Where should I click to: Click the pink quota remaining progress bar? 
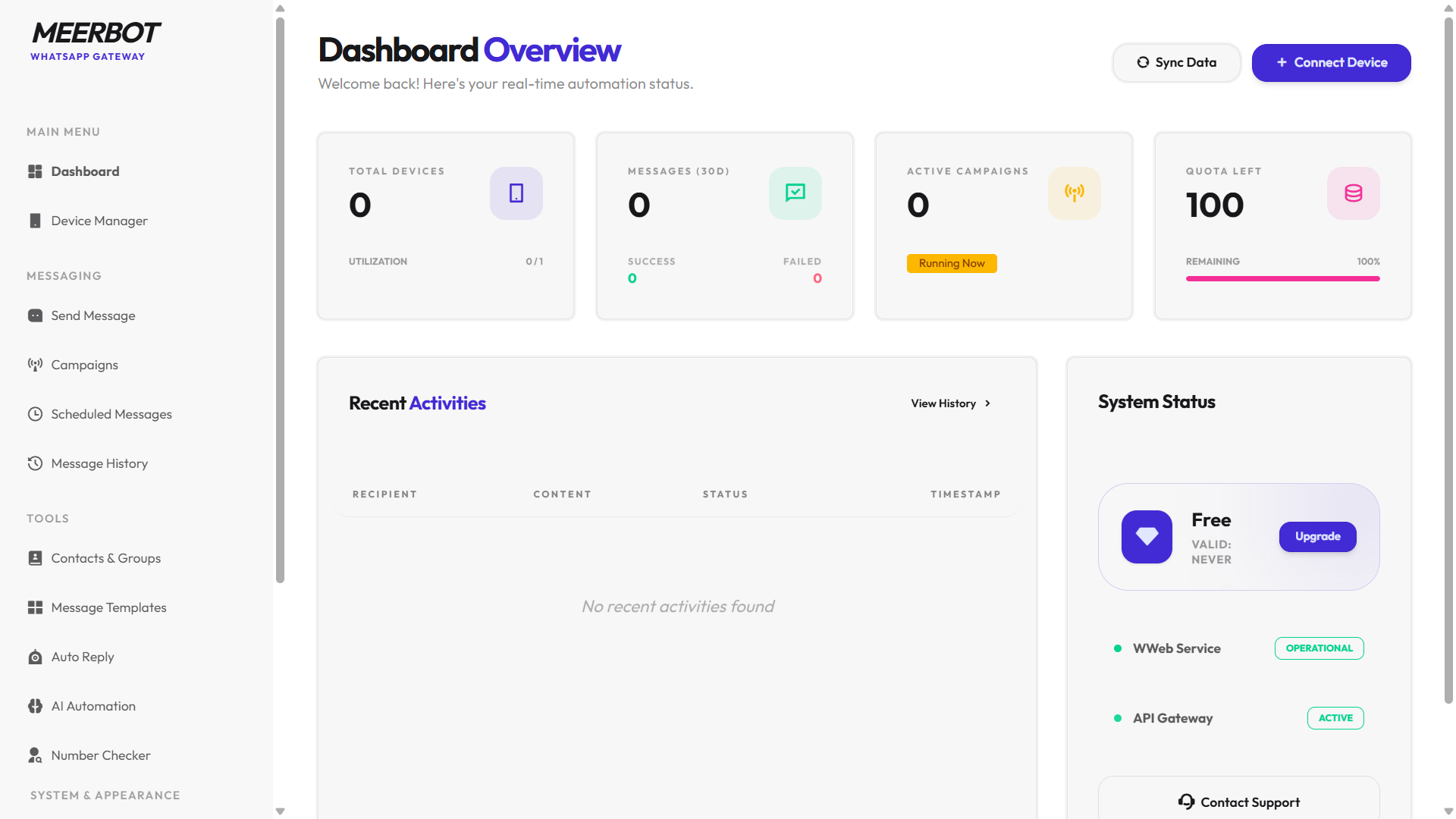coord(1282,278)
